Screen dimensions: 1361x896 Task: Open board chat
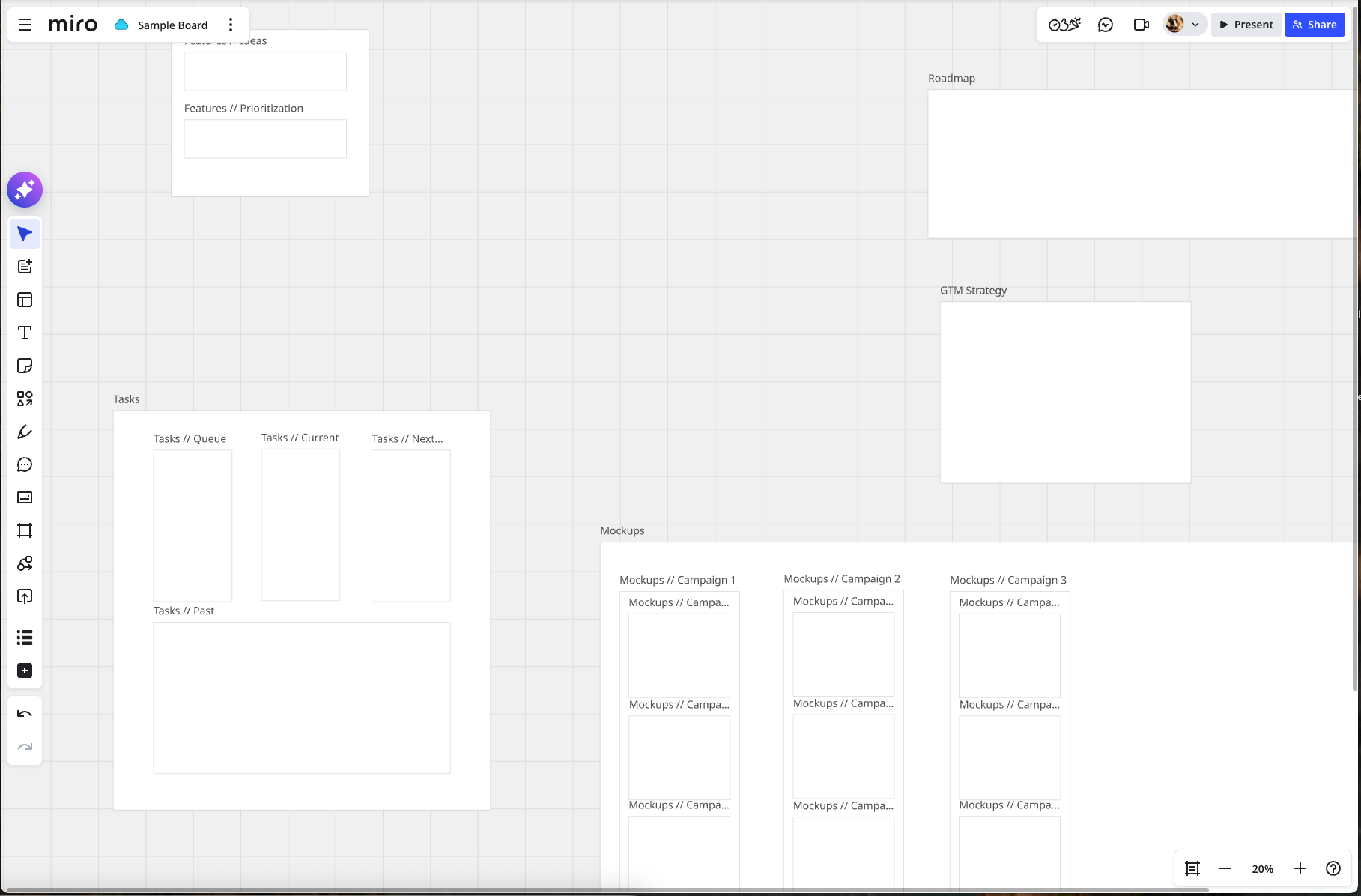click(x=1106, y=24)
